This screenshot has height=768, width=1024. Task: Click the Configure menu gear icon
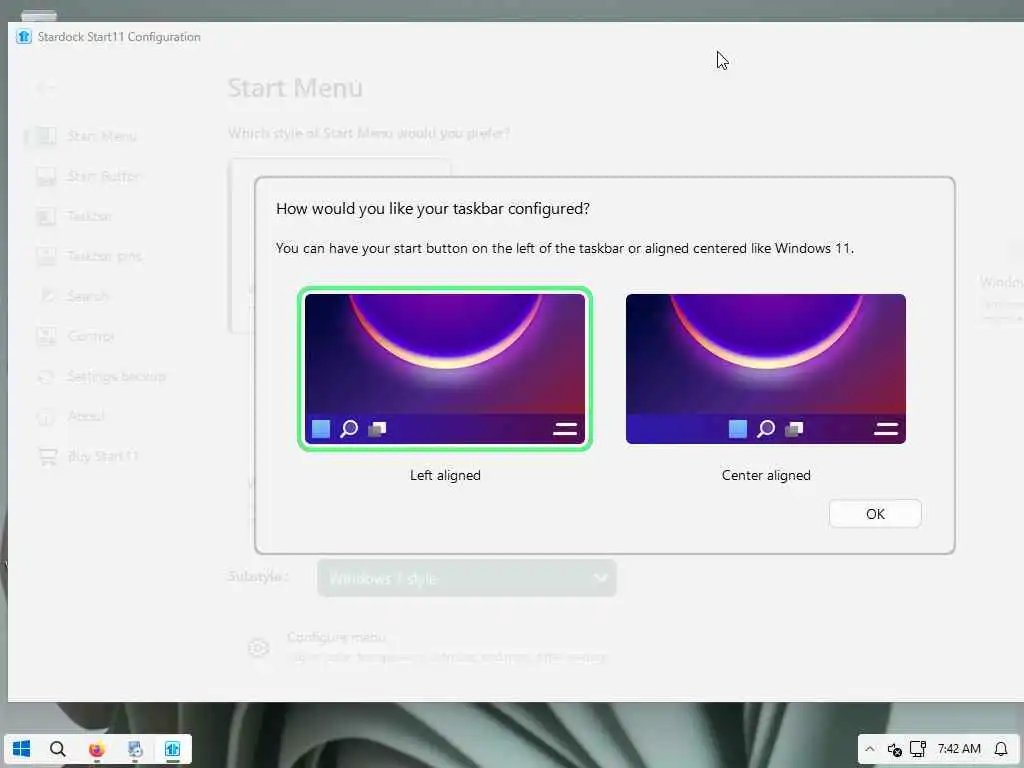(259, 647)
